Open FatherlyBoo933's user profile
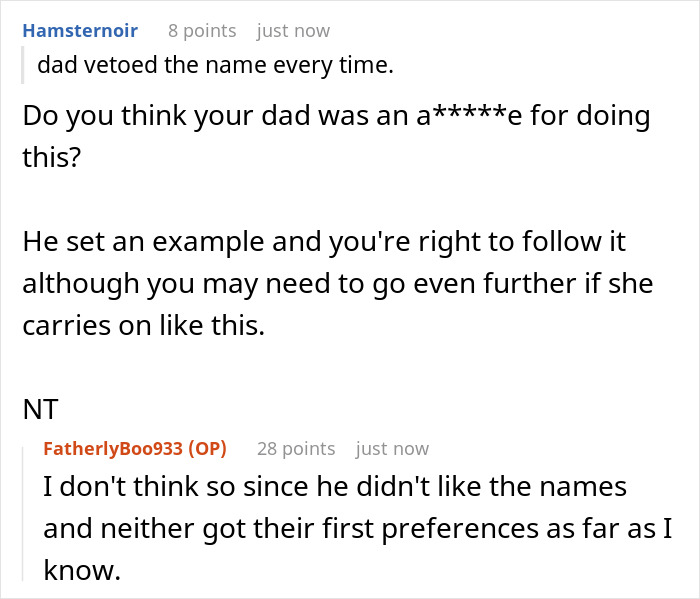 click(x=112, y=449)
